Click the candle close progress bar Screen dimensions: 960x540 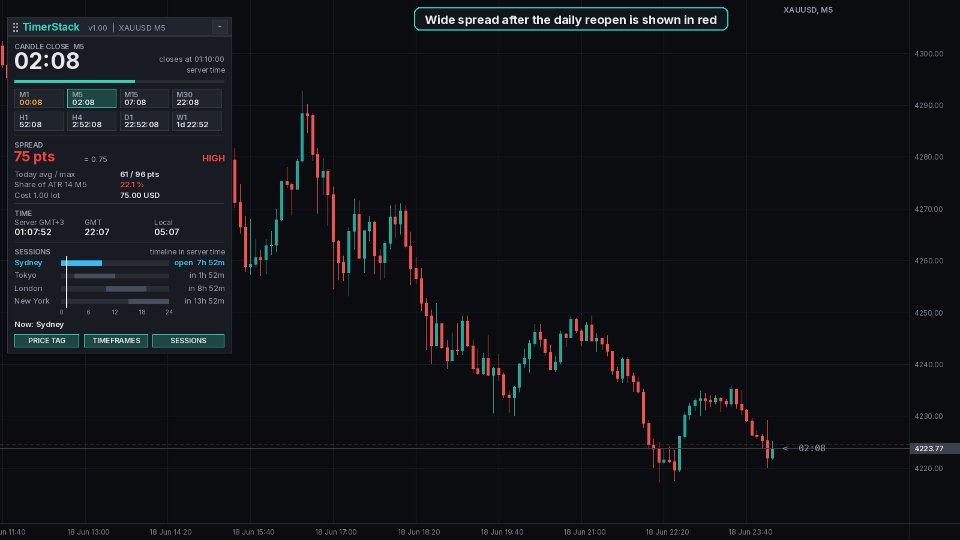coord(119,81)
